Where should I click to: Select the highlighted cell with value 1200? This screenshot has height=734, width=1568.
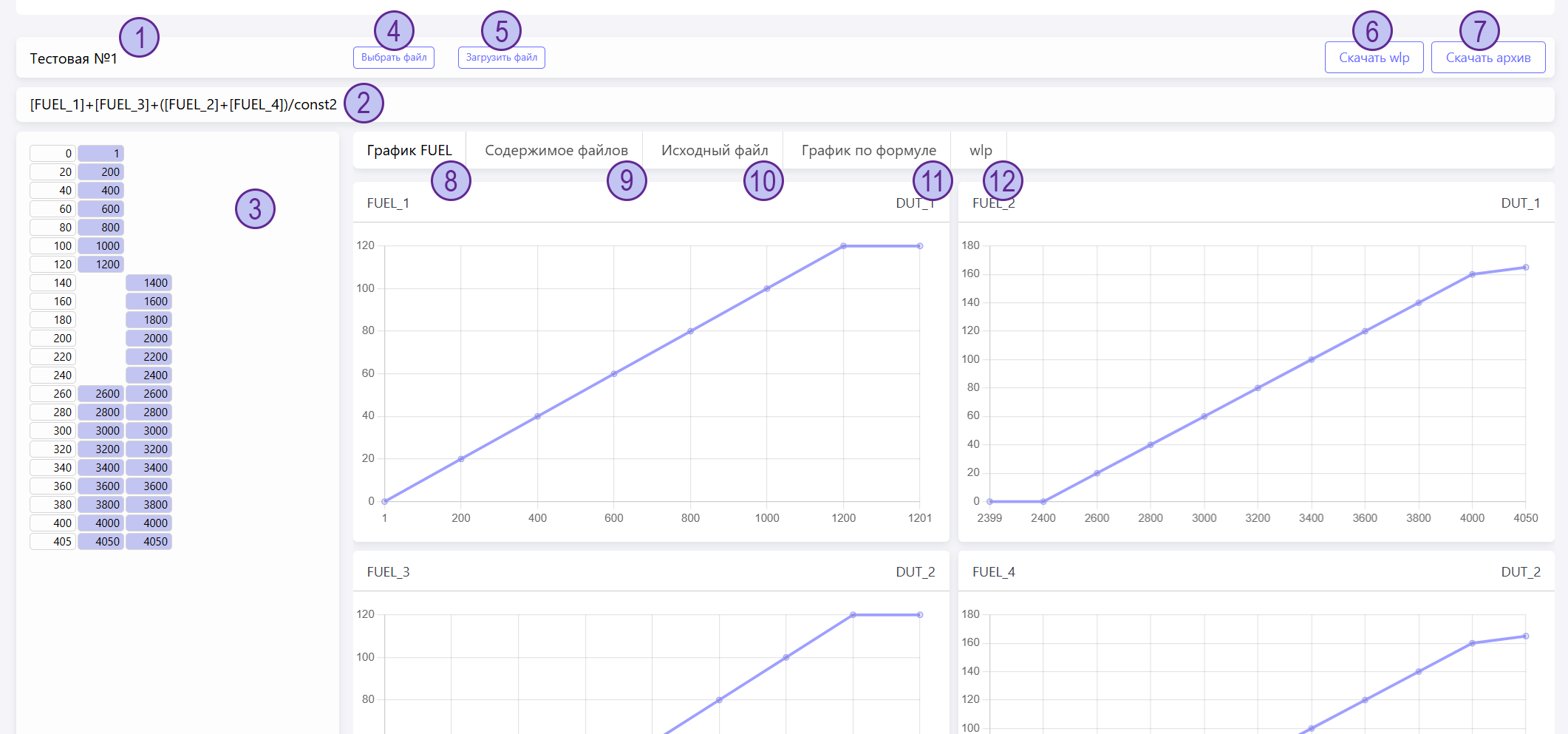(x=100, y=265)
